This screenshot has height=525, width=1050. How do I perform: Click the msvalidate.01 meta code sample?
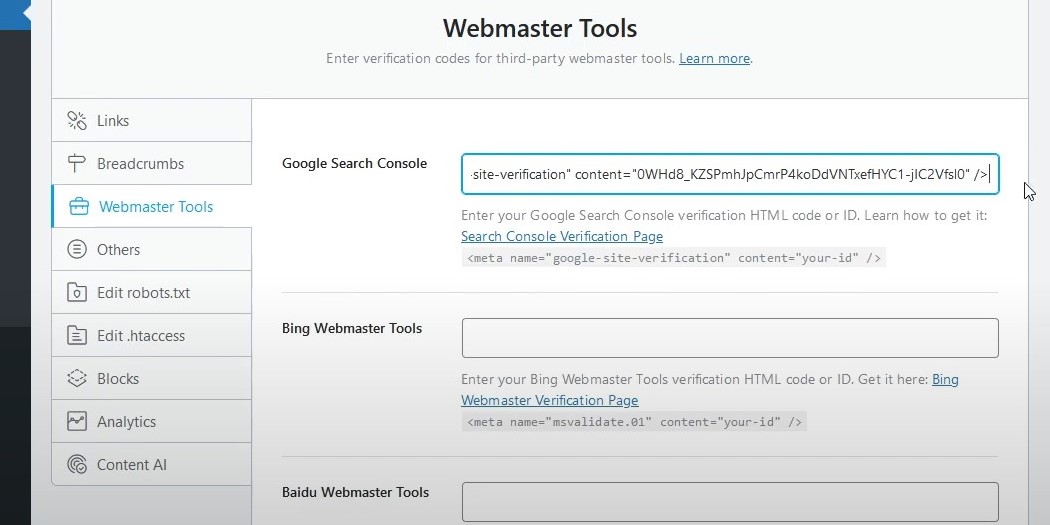(x=634, y=421)
